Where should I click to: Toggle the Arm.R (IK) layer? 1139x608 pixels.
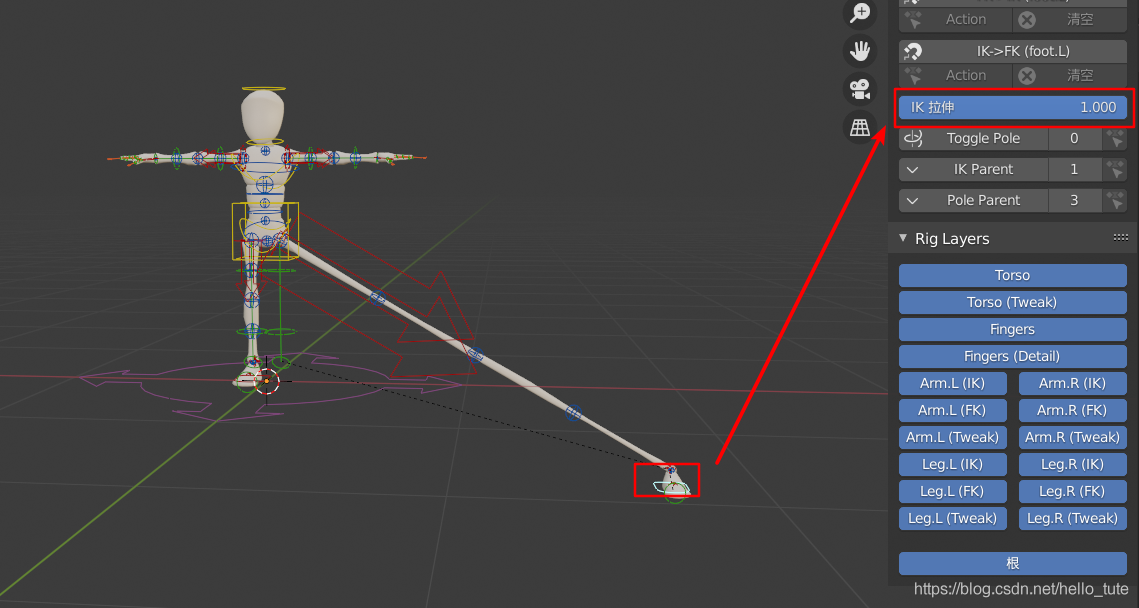pos(1073,384)
